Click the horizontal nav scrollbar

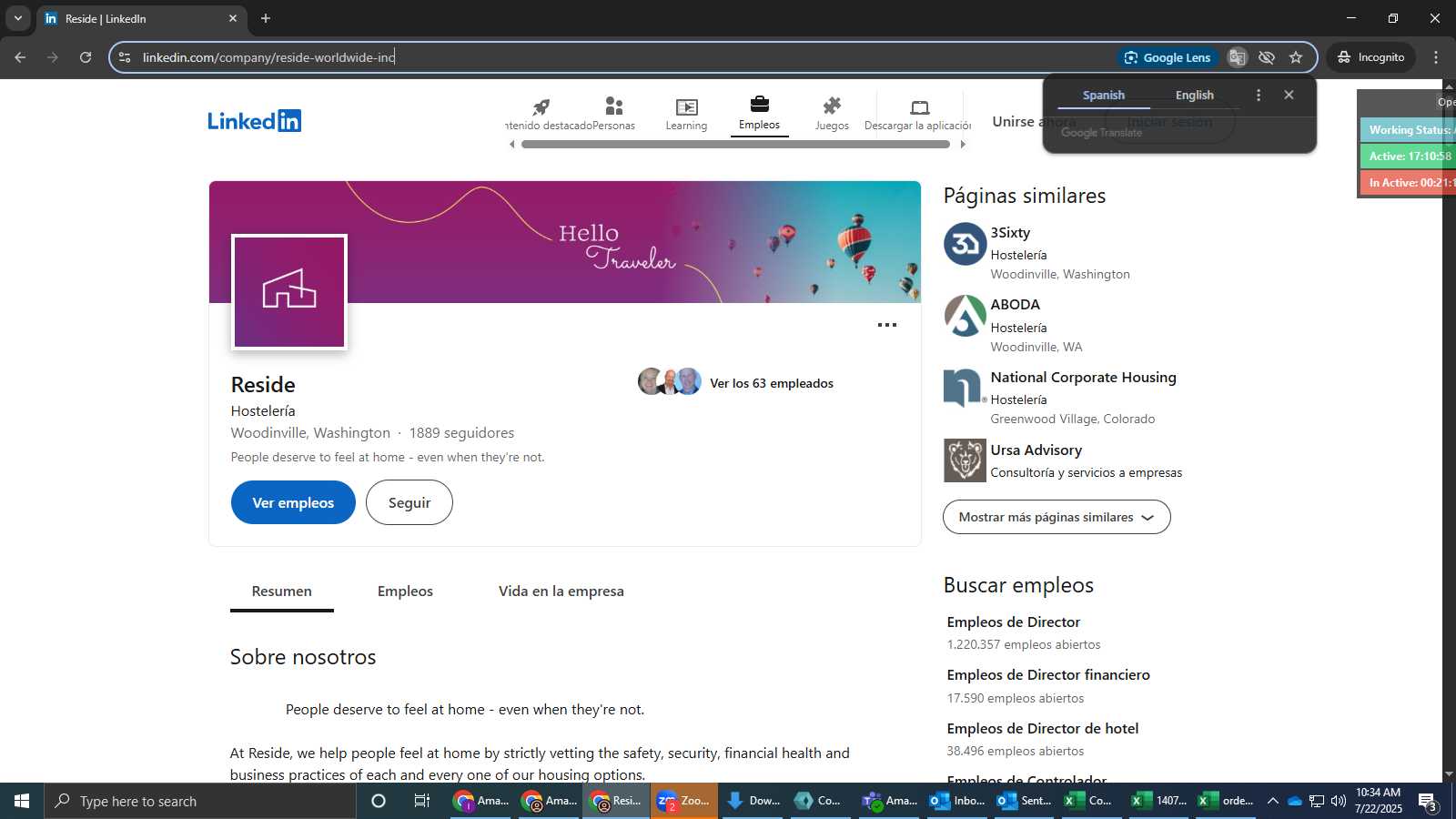coord(735,144)
